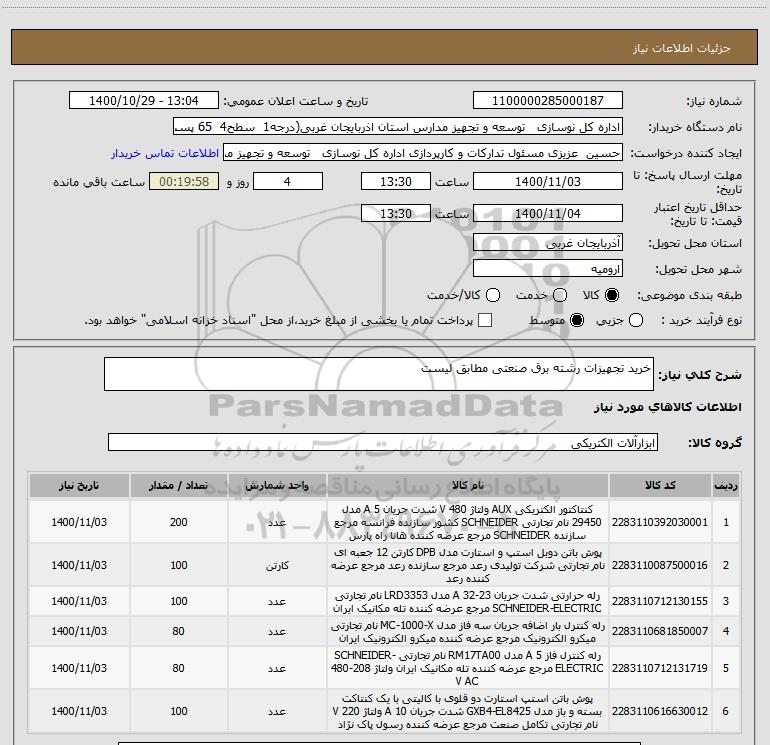The image size is (770, 745).
Task: Select the کالا radio button
Action: 612,295
